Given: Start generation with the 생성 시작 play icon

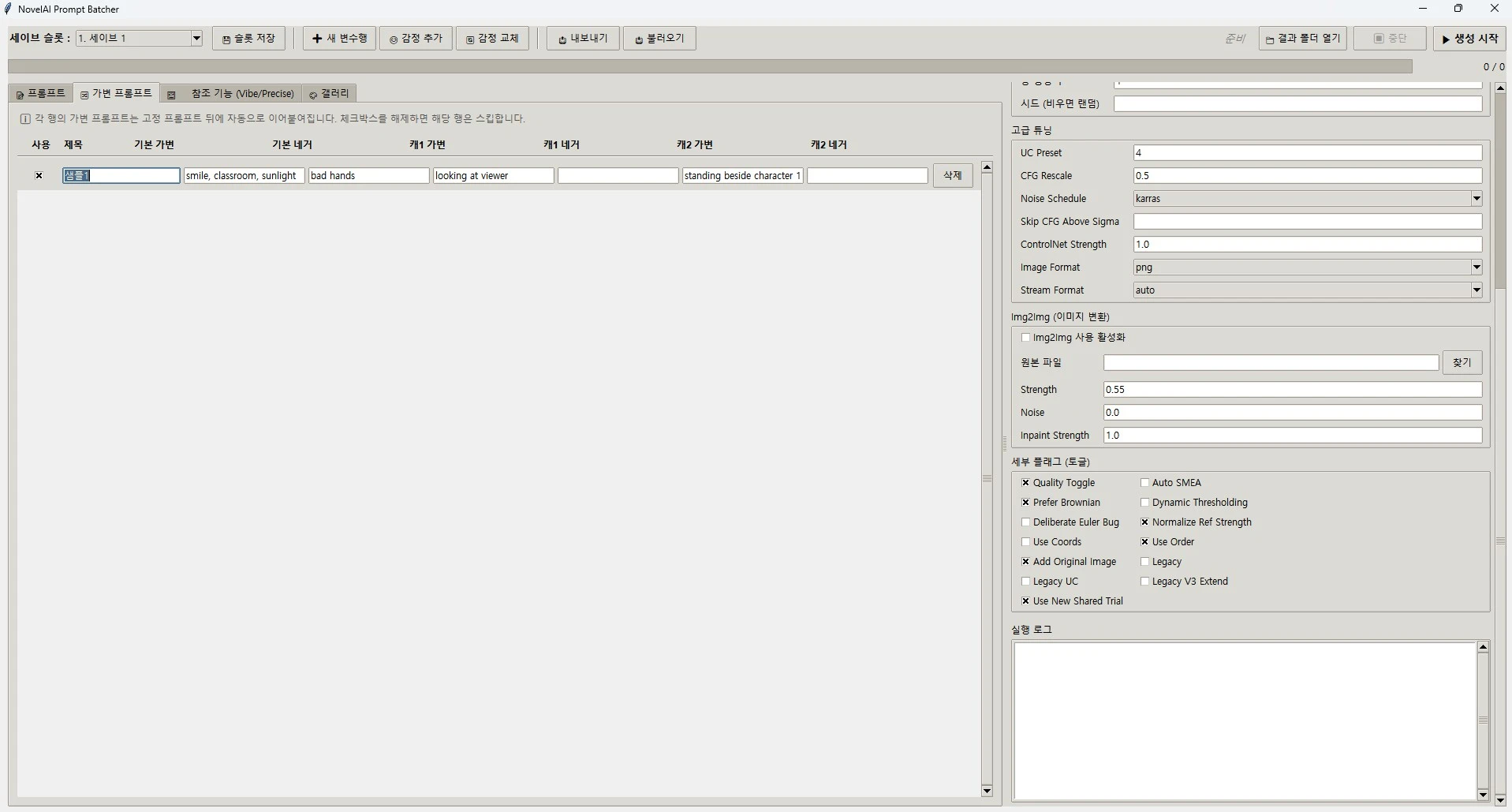Looking at the screenshot, I should point(1469,38).
